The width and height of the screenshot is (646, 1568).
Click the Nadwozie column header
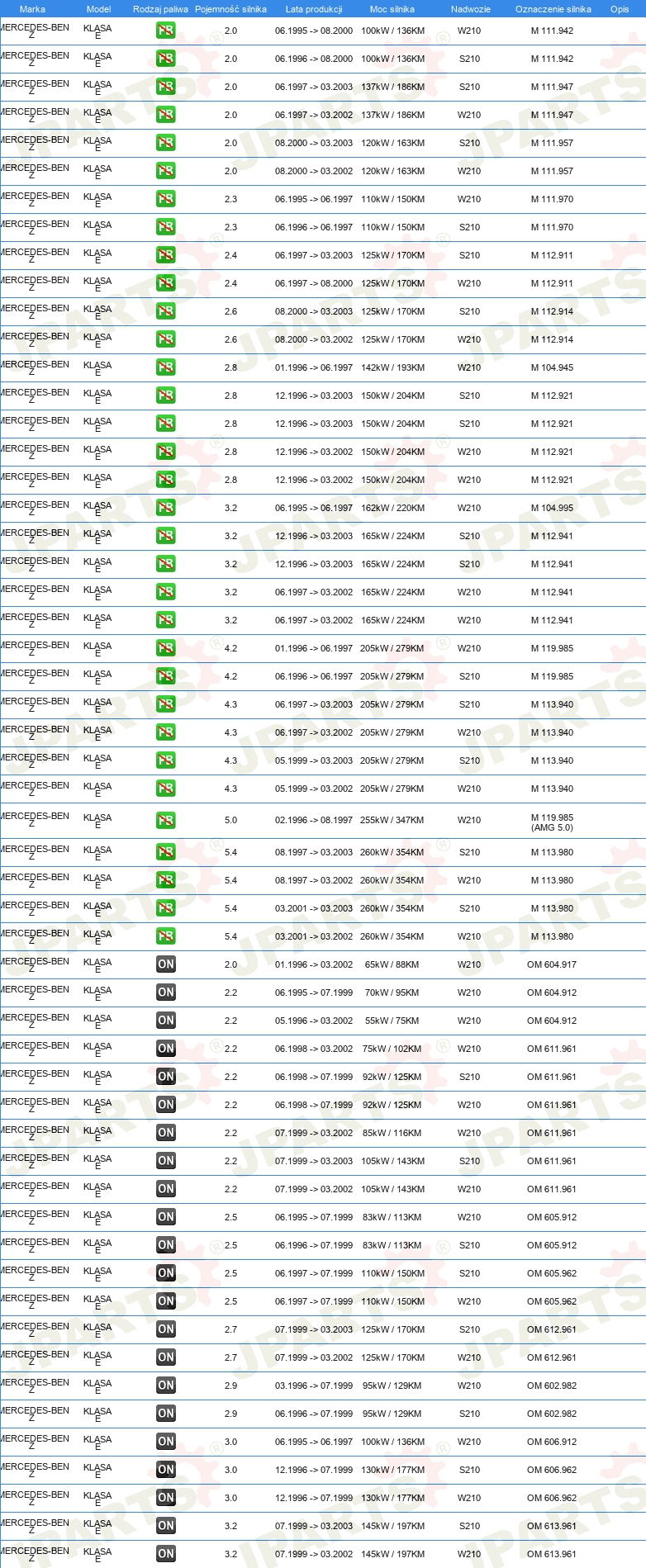471,9
